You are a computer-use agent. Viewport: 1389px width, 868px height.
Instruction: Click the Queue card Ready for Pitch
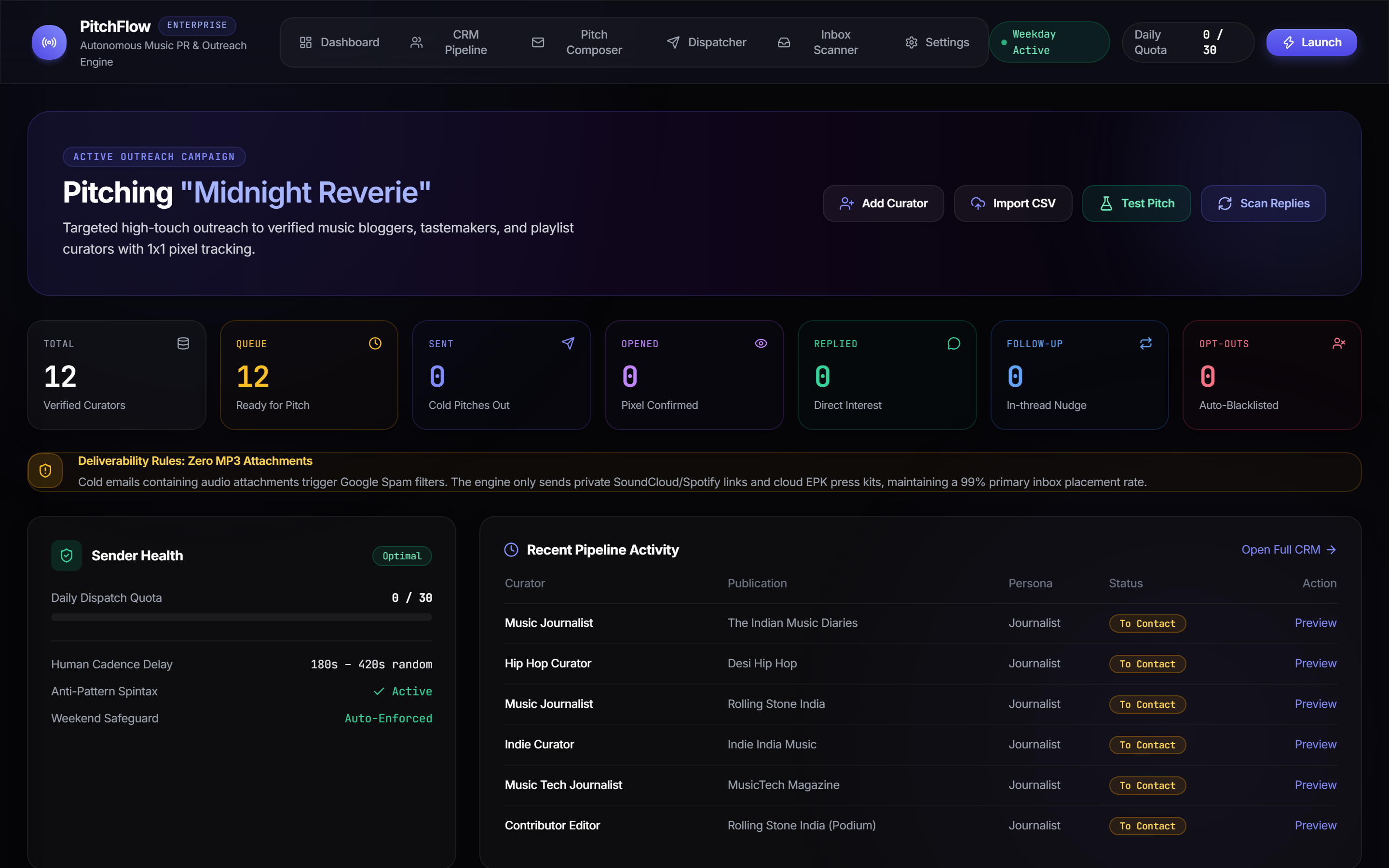(x=309, y=375)
